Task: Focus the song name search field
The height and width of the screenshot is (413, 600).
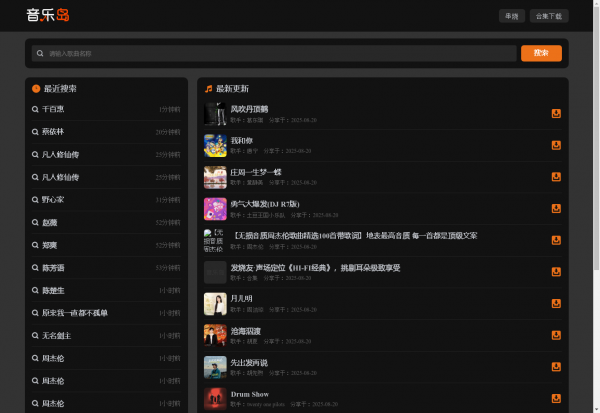Action: coord(275,53)
